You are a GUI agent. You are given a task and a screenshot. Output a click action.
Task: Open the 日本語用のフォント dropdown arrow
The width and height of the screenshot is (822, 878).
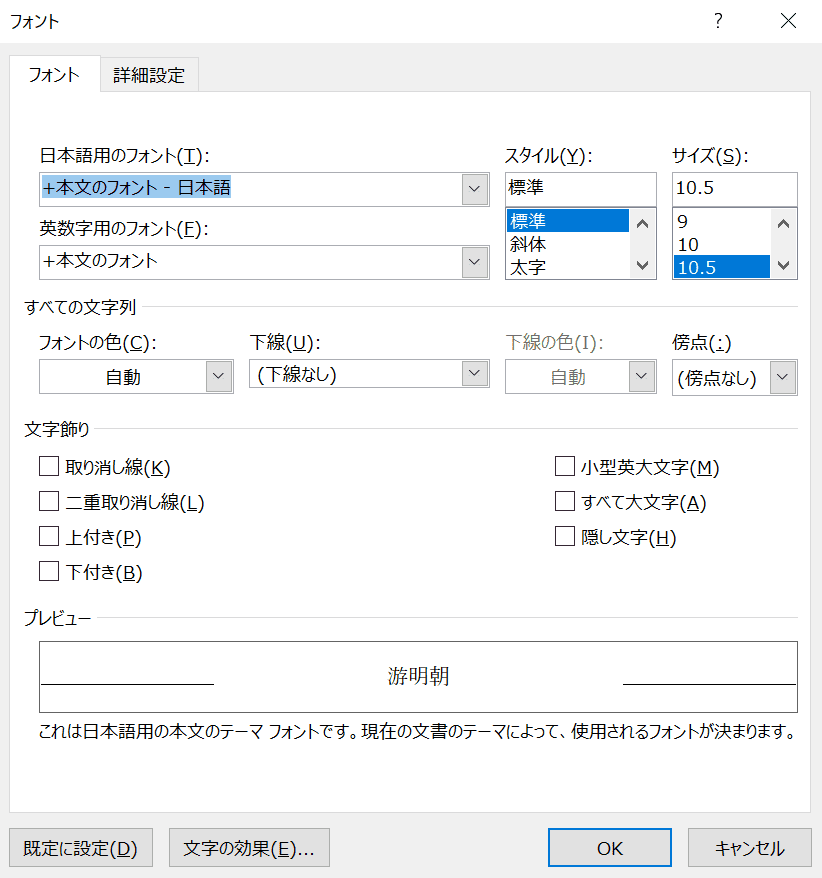(475, 189)
